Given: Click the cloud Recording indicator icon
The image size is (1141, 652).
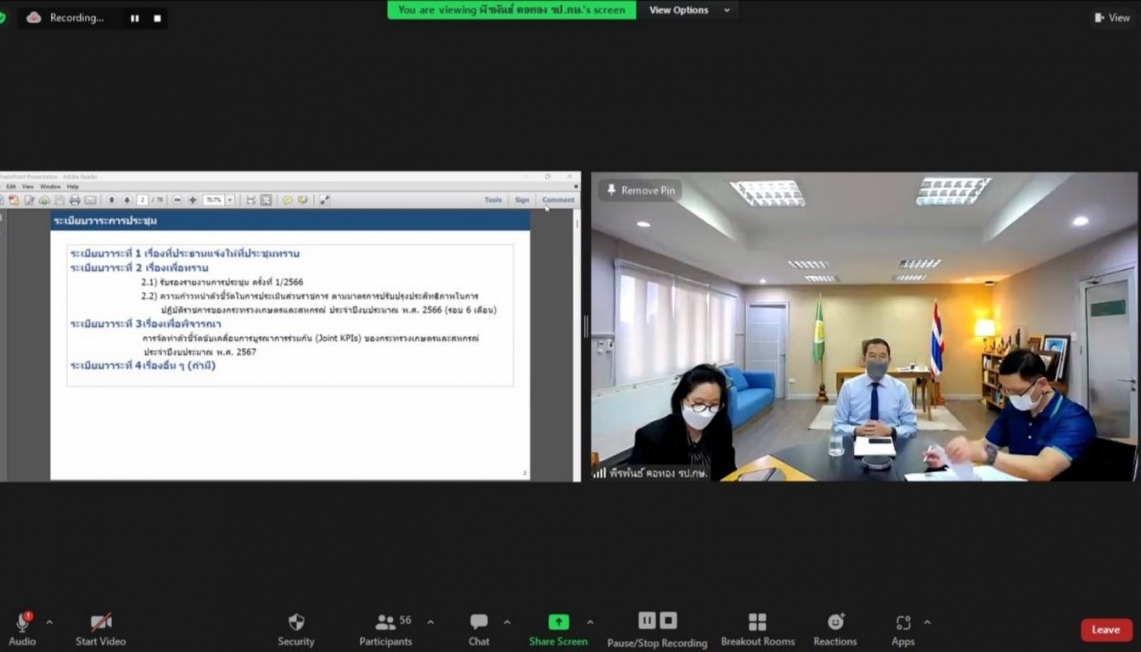Looking at the screenshot, I should [33, 17].
